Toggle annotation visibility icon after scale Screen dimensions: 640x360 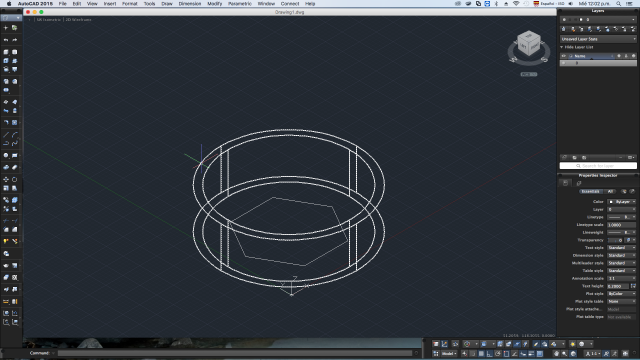coord(606,353)
